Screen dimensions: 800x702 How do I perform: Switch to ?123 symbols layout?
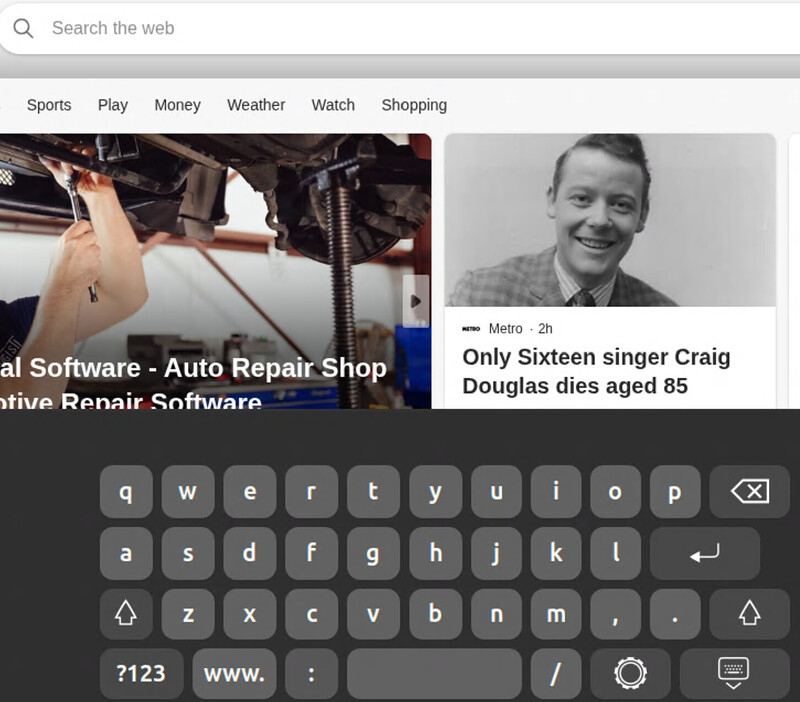141,674
